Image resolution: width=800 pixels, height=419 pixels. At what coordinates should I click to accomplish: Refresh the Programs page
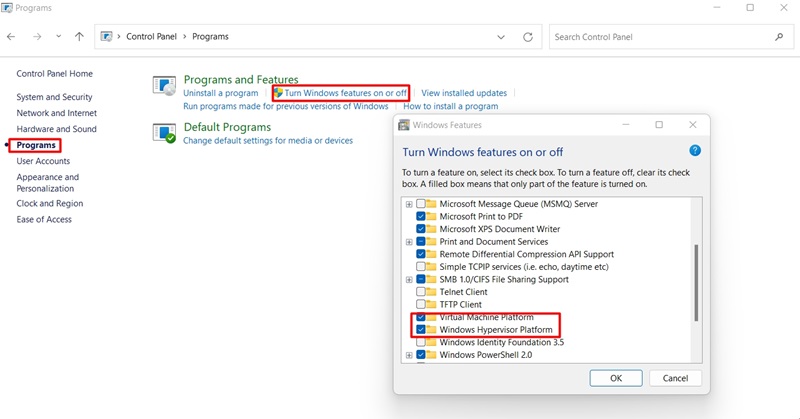[x=528, y=37]
